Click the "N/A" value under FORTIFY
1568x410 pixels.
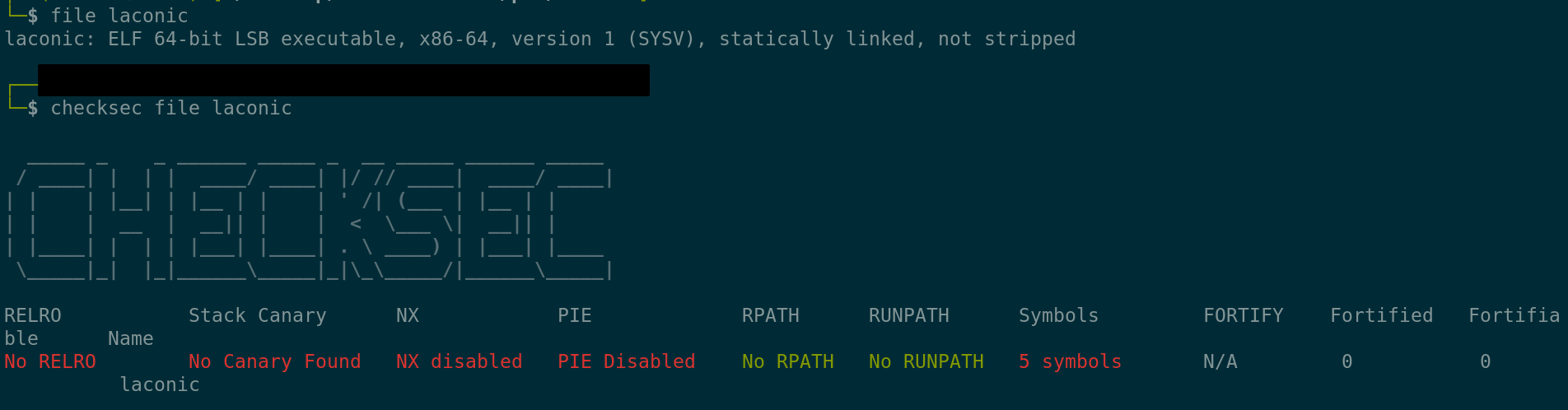click(x=1220, y=361)
